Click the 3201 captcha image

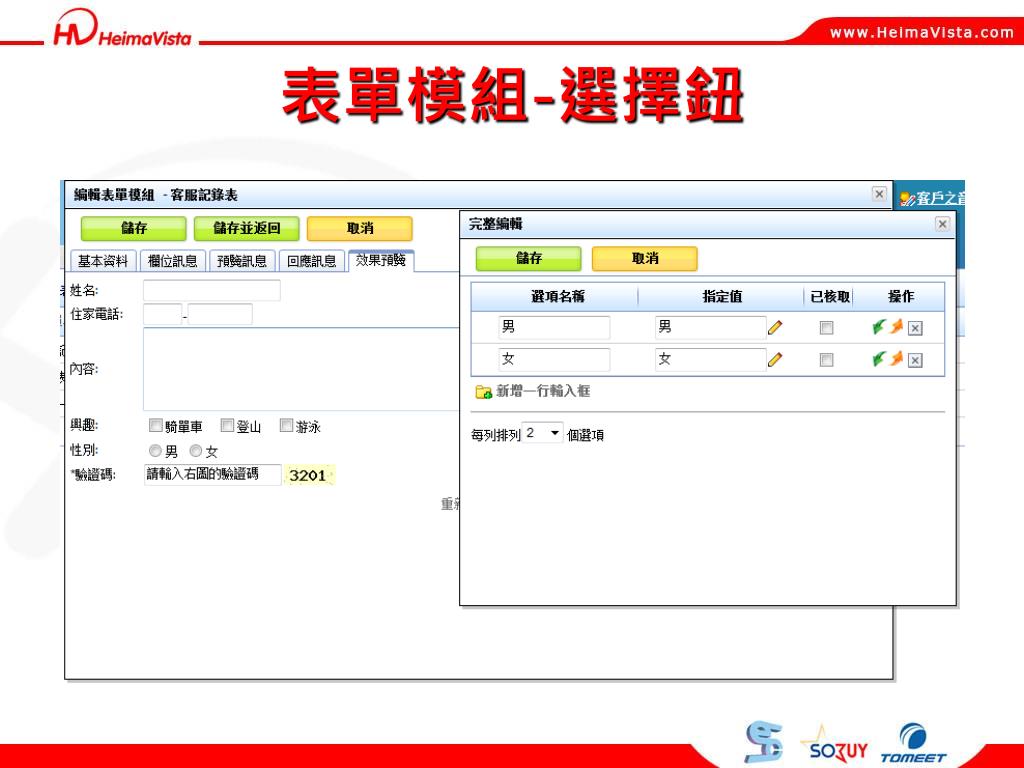click(x=310, y=475)
